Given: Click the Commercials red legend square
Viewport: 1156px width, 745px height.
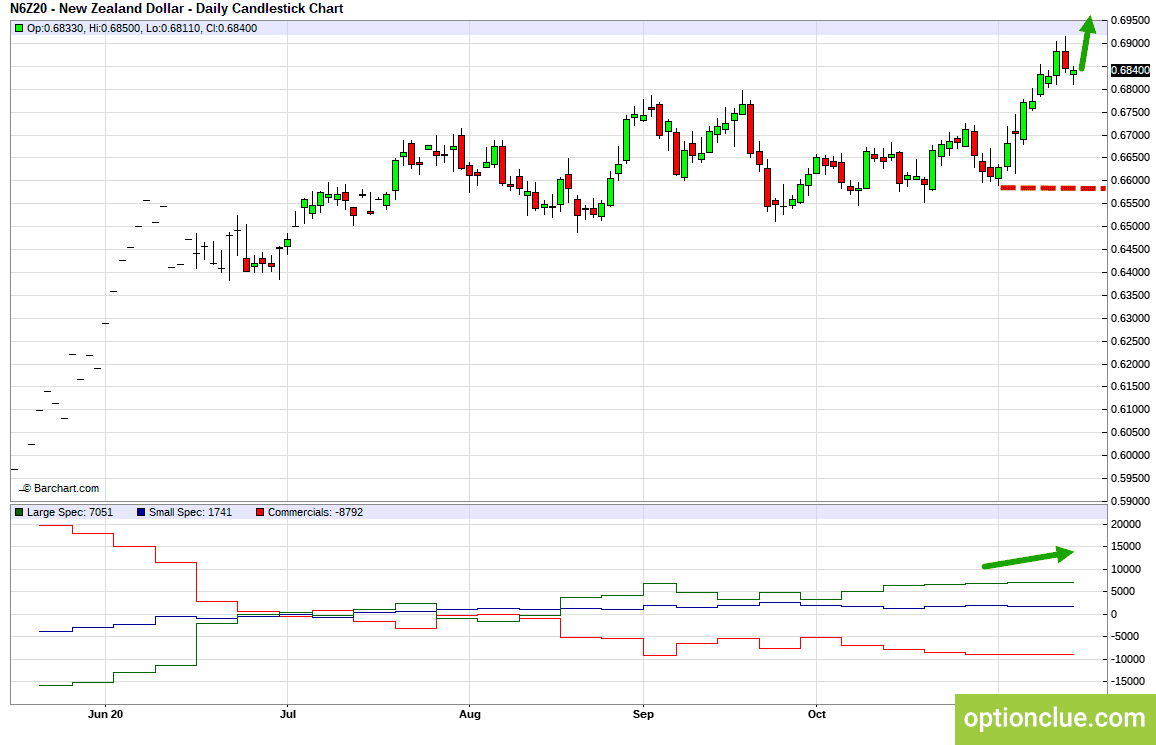Looking at the screenshot, I should pos(260,512).
